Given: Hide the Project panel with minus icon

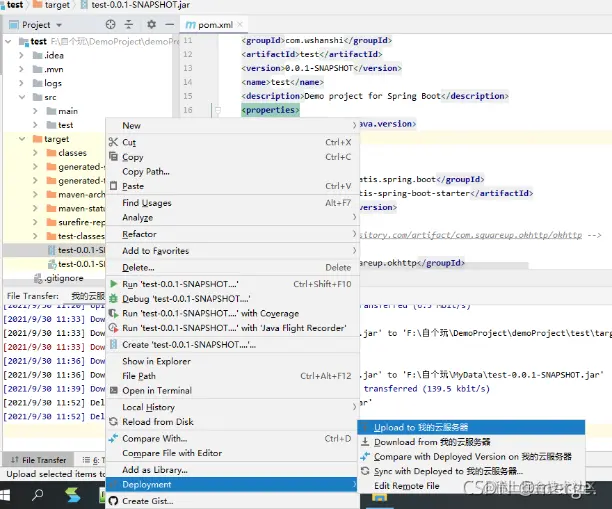Looking at the screenshot, I should [x=169, y=25].
